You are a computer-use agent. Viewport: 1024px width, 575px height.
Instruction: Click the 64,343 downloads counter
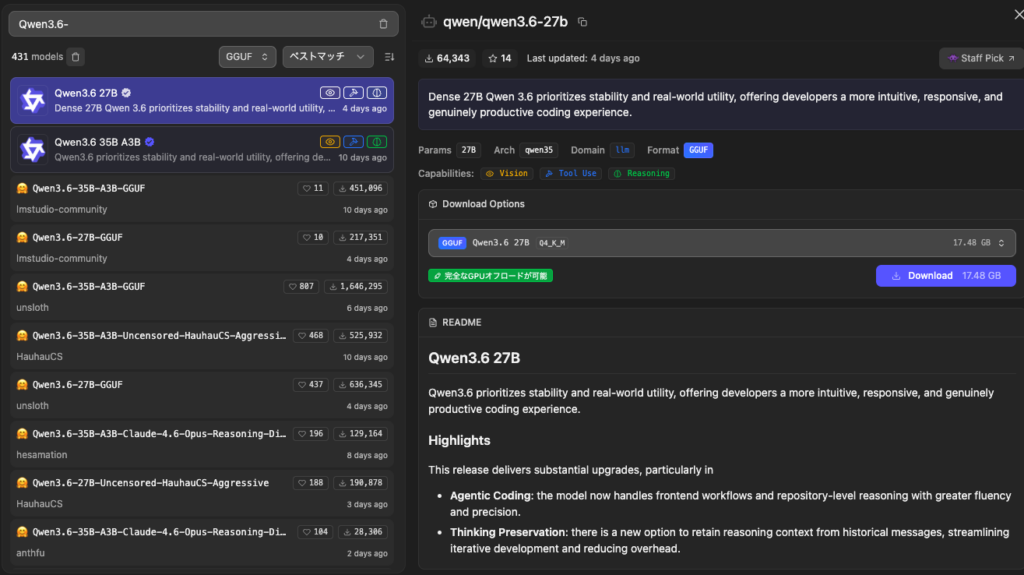[446, 58]
